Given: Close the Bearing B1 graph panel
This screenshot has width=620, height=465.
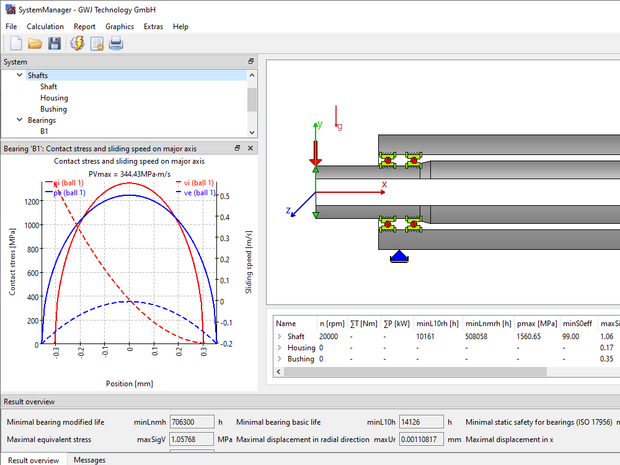Looking at the screenshot, I should 251,148.
